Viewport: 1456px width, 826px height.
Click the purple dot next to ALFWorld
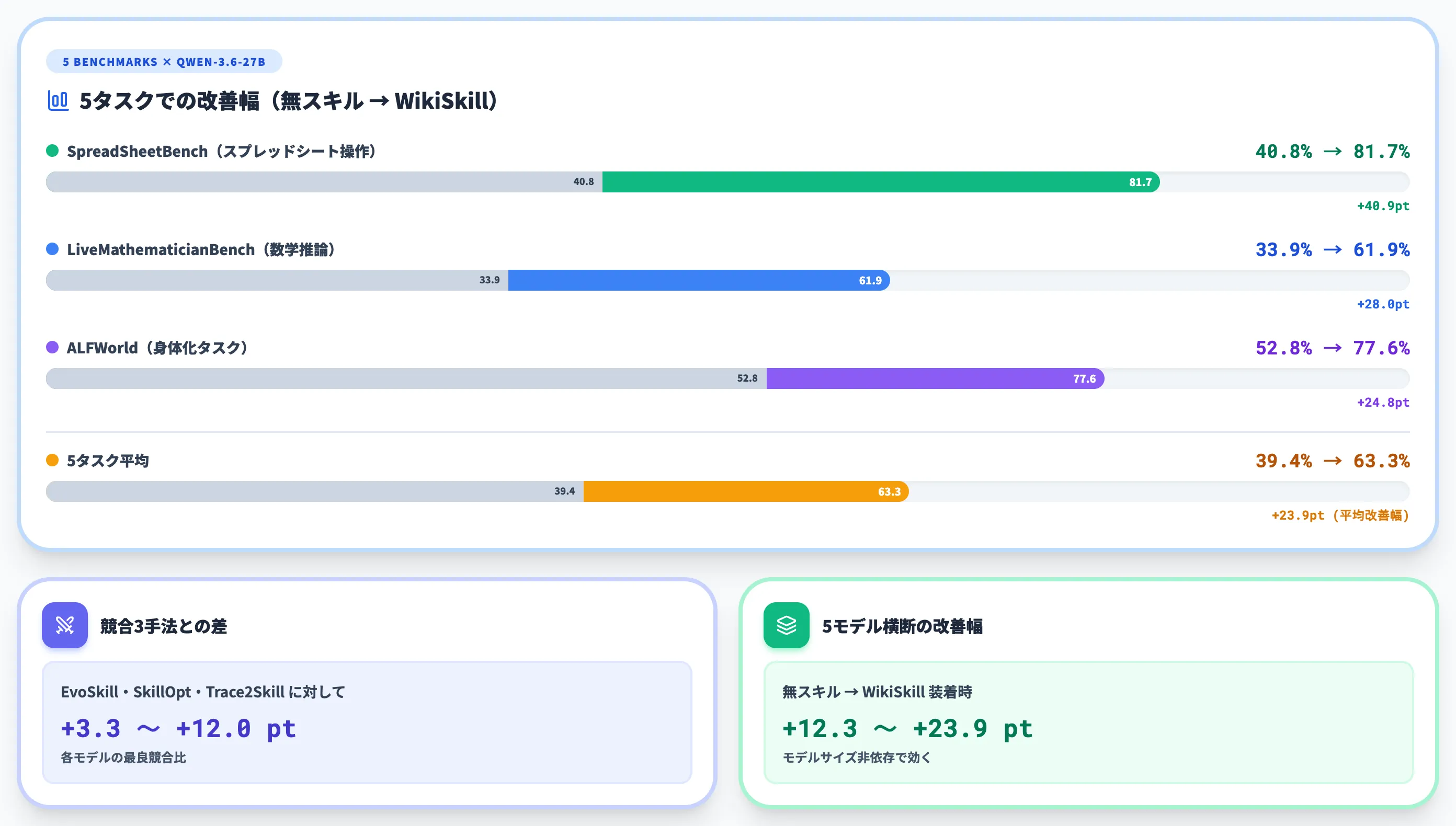(x=52, y=347)
